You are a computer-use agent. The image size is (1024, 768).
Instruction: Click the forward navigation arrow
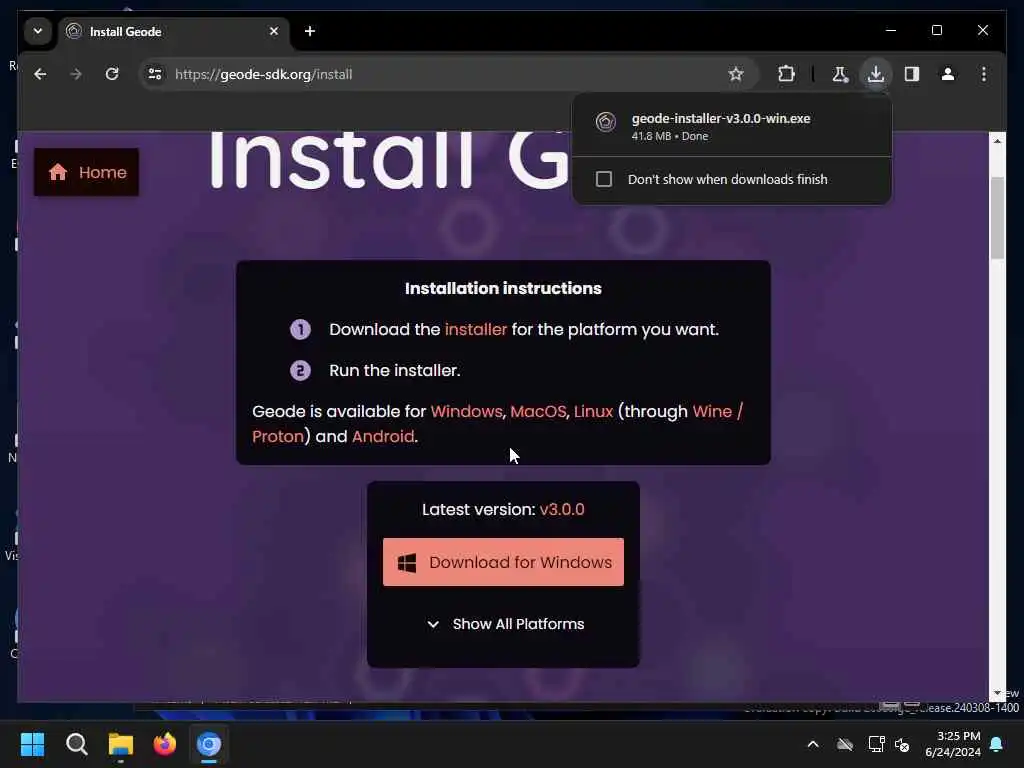[76, 74]
